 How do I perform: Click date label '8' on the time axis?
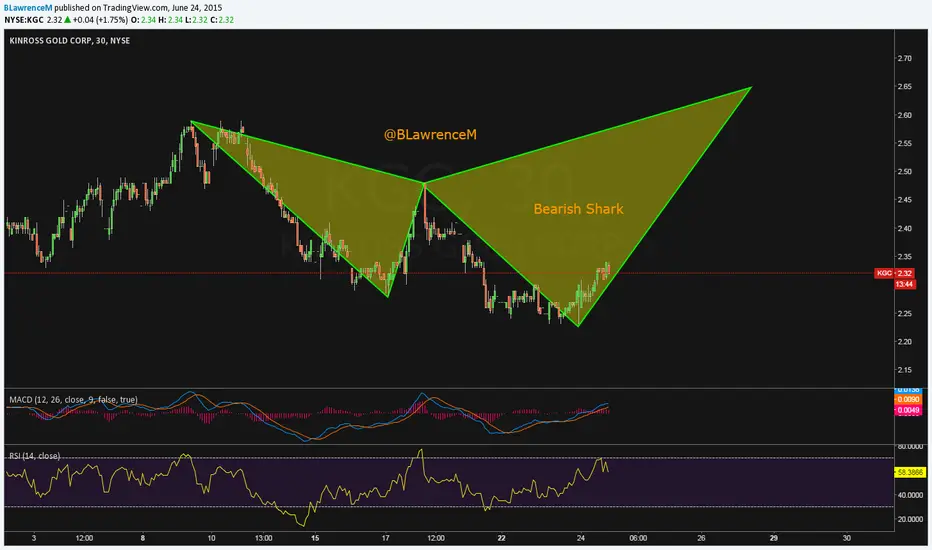coord(143,538)
